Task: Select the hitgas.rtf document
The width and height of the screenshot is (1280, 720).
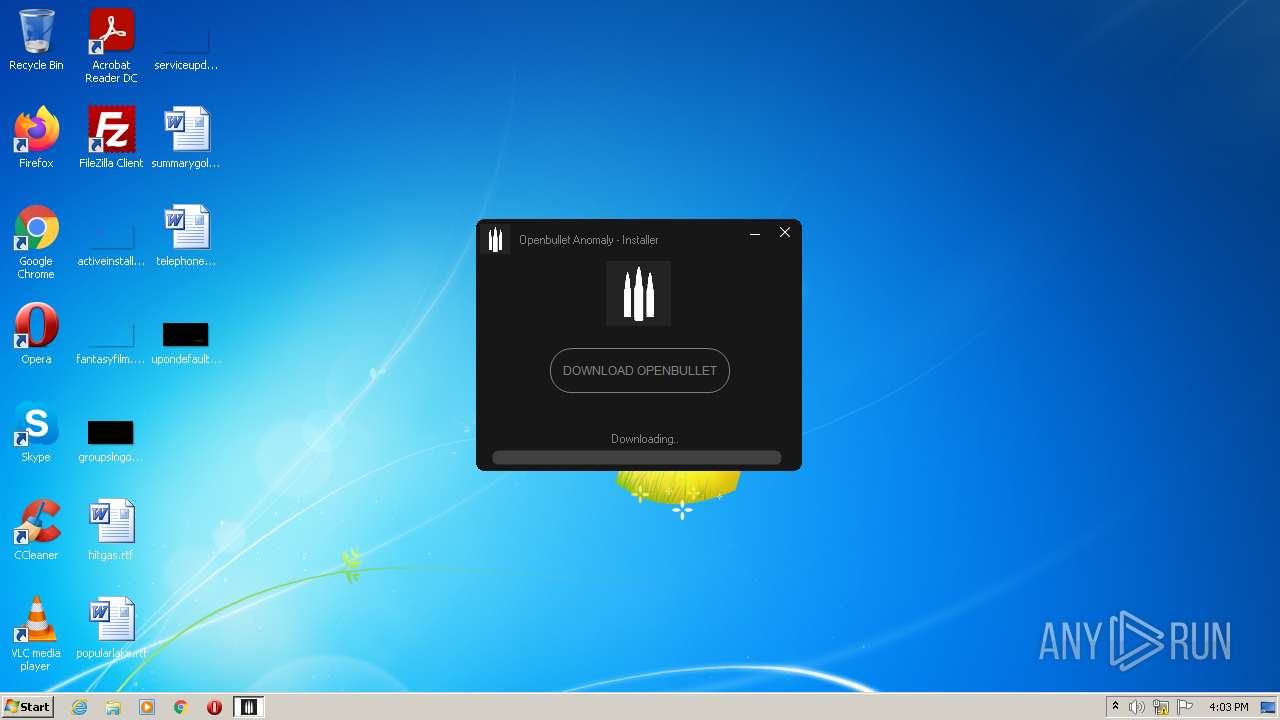Action: (x=111, y=530)
